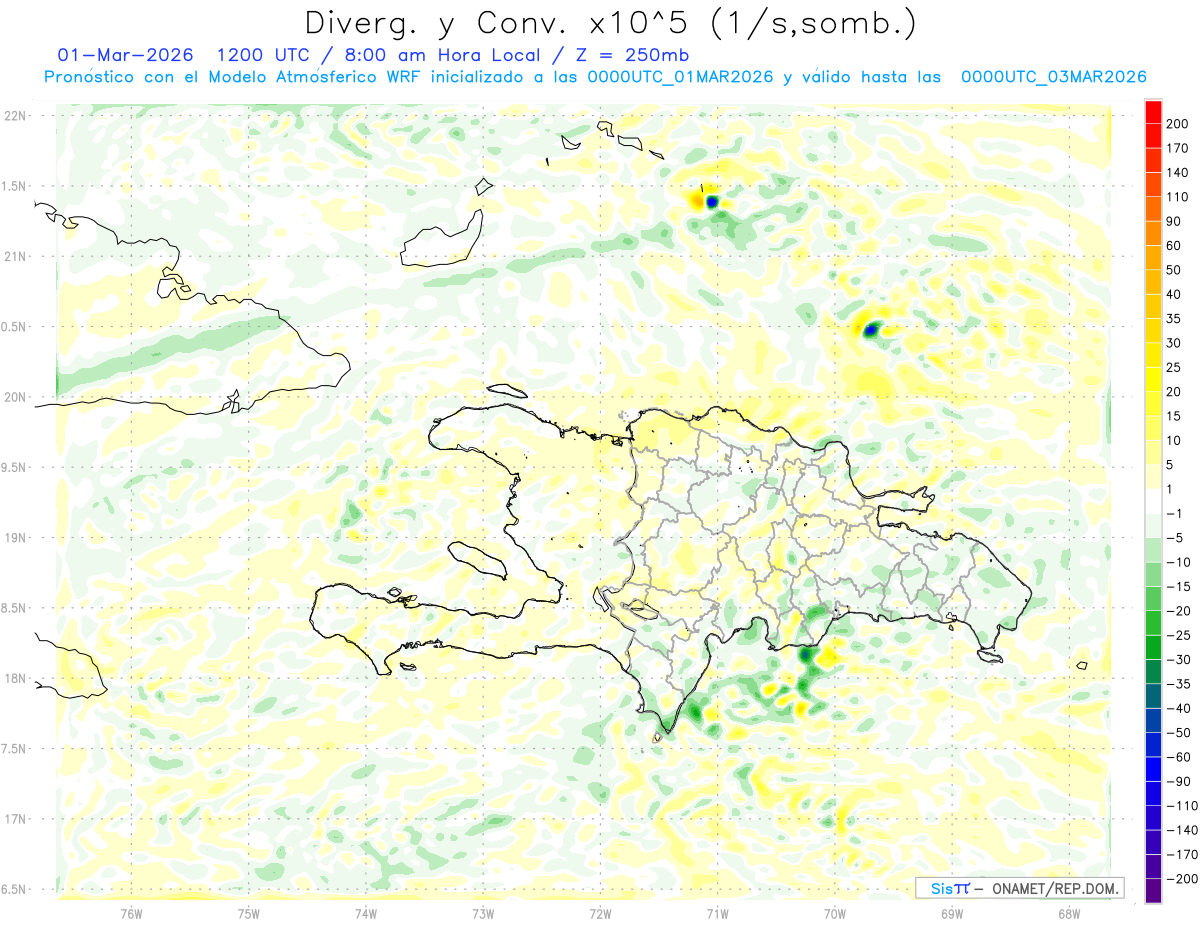Click legend swatch between 170 and 200

coord(1153,136)
